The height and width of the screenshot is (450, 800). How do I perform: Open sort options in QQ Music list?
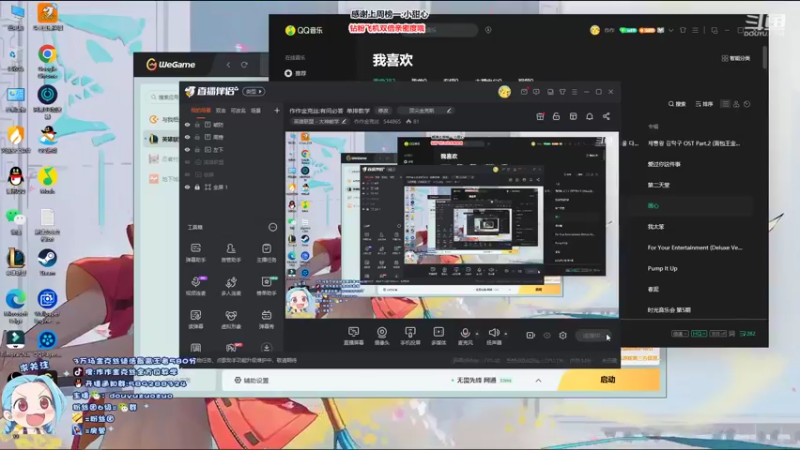click(704, 104)
